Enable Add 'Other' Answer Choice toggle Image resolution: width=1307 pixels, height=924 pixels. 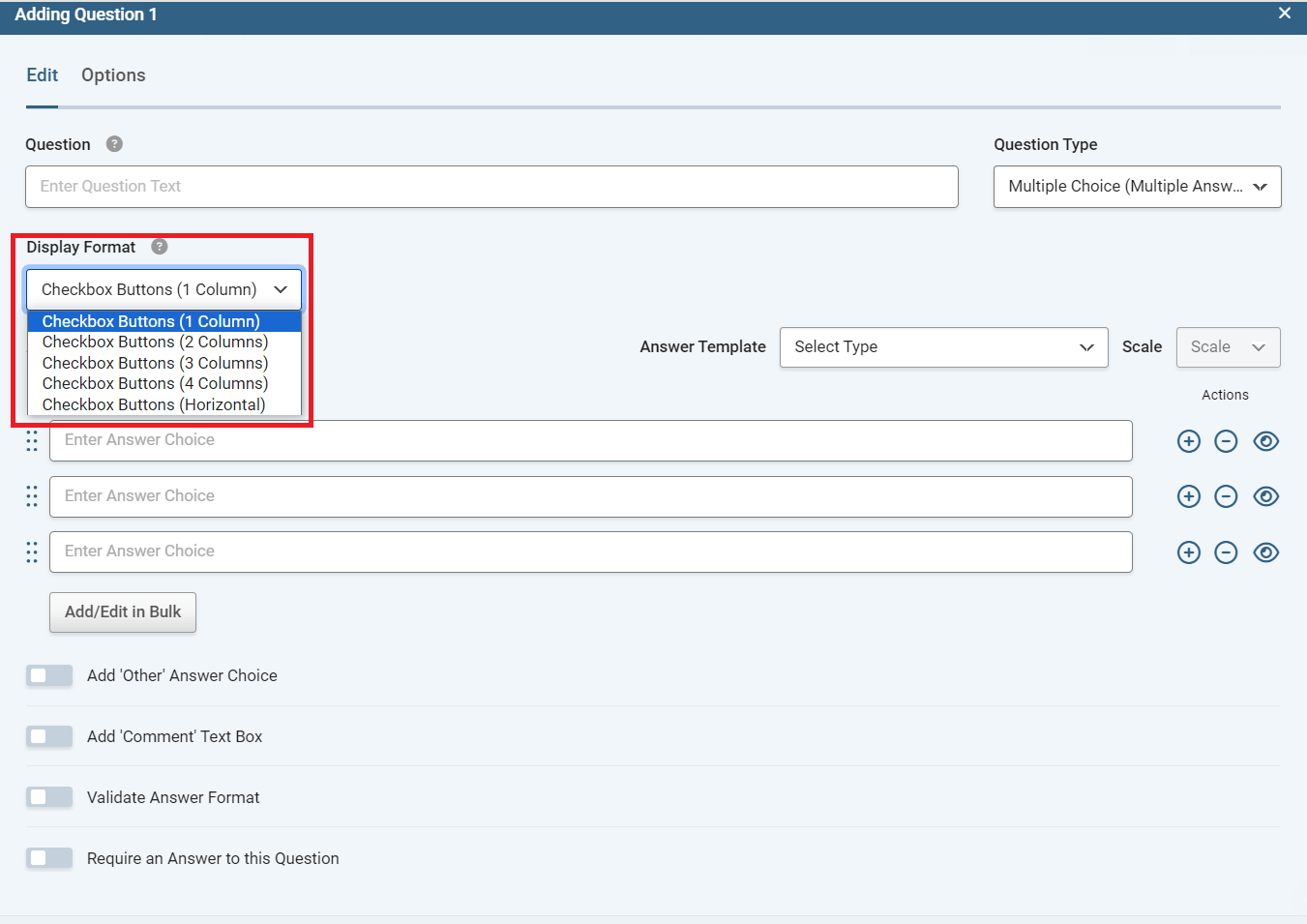[49, 675]
